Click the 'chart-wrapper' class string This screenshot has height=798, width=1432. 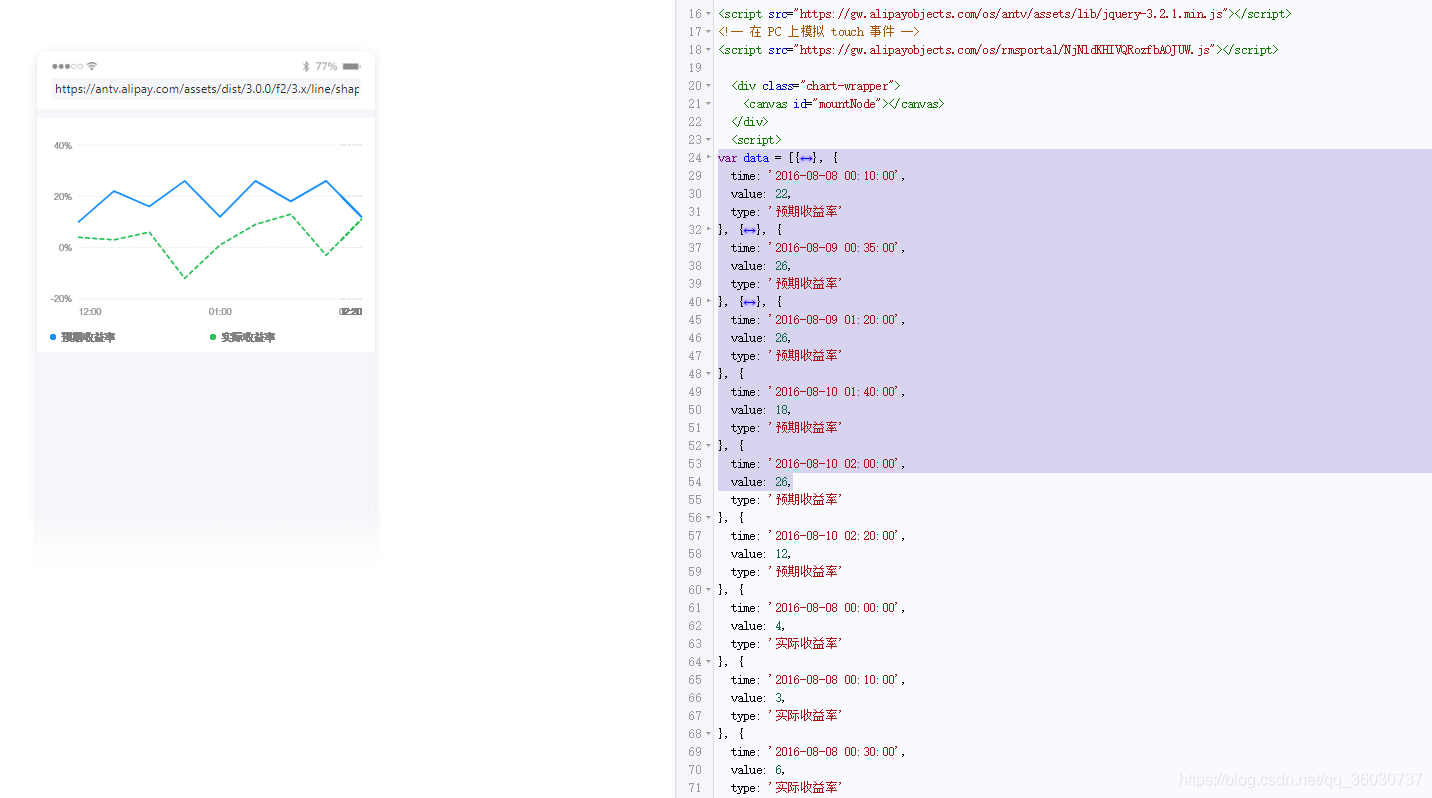pos(847,86)
